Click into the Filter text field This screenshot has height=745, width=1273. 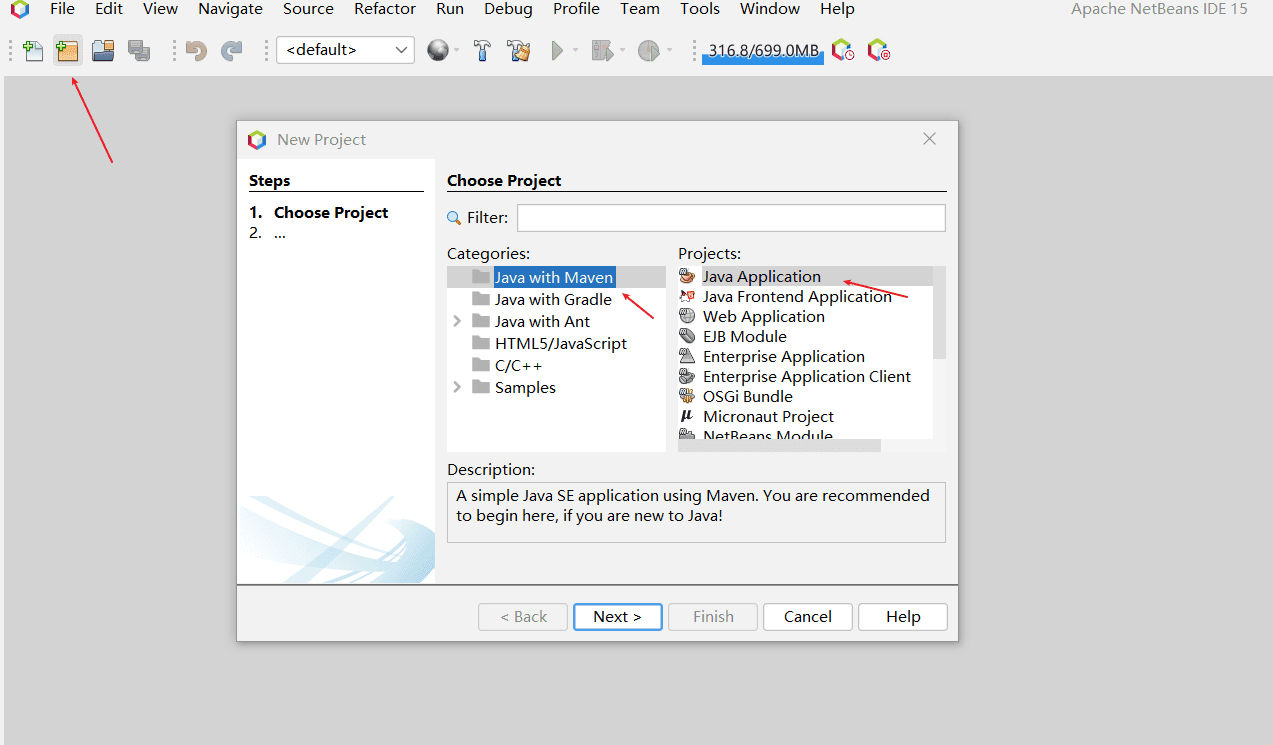point(731,218)
